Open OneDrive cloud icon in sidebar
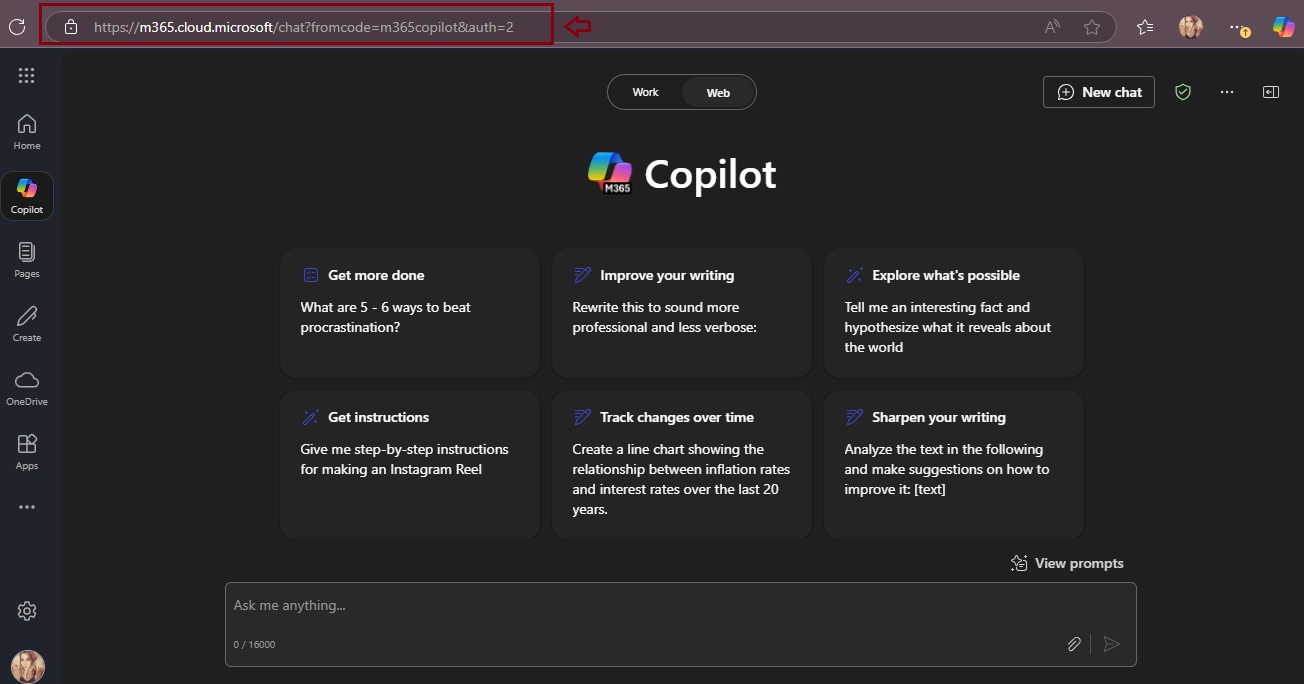 27,387
